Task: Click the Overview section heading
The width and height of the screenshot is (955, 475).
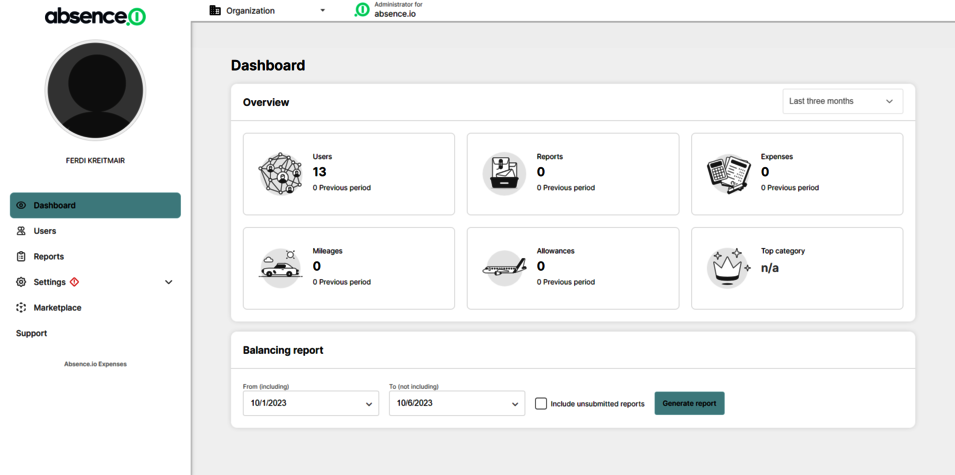Action: (266, 102)
